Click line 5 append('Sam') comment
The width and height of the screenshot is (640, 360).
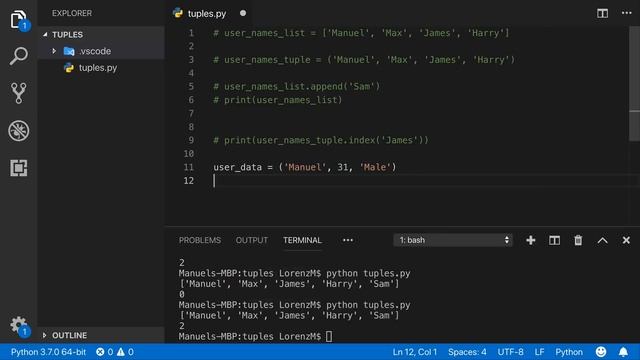[297, 87]
